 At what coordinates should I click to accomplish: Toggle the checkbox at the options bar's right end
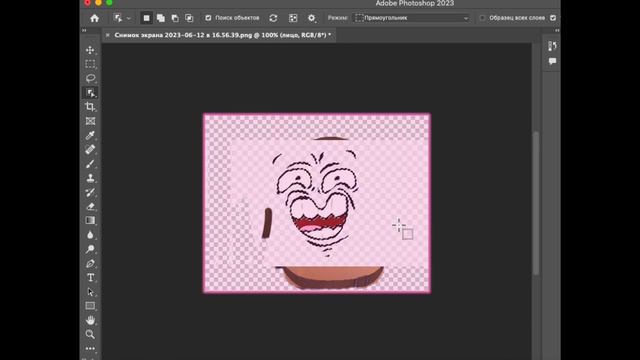(x=553, y=18)
